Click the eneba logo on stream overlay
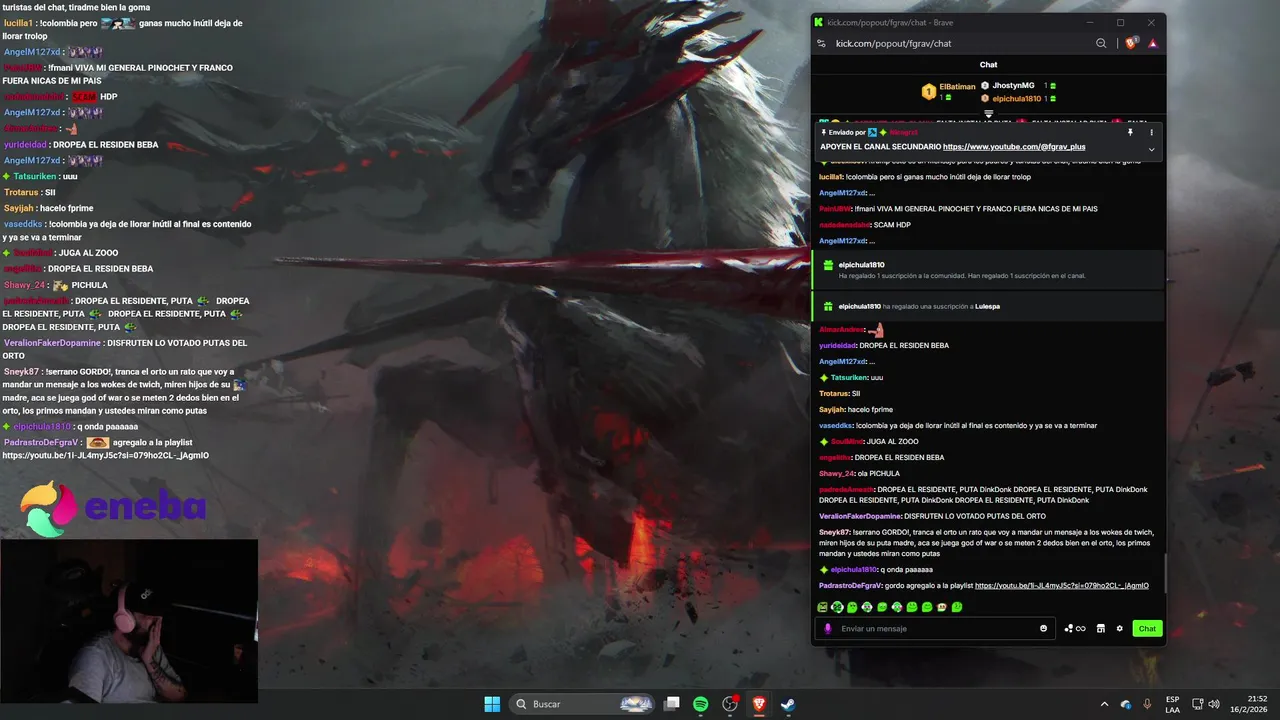Image resolution: width=1280 pixels, height=720 pixels. [112, 508]
